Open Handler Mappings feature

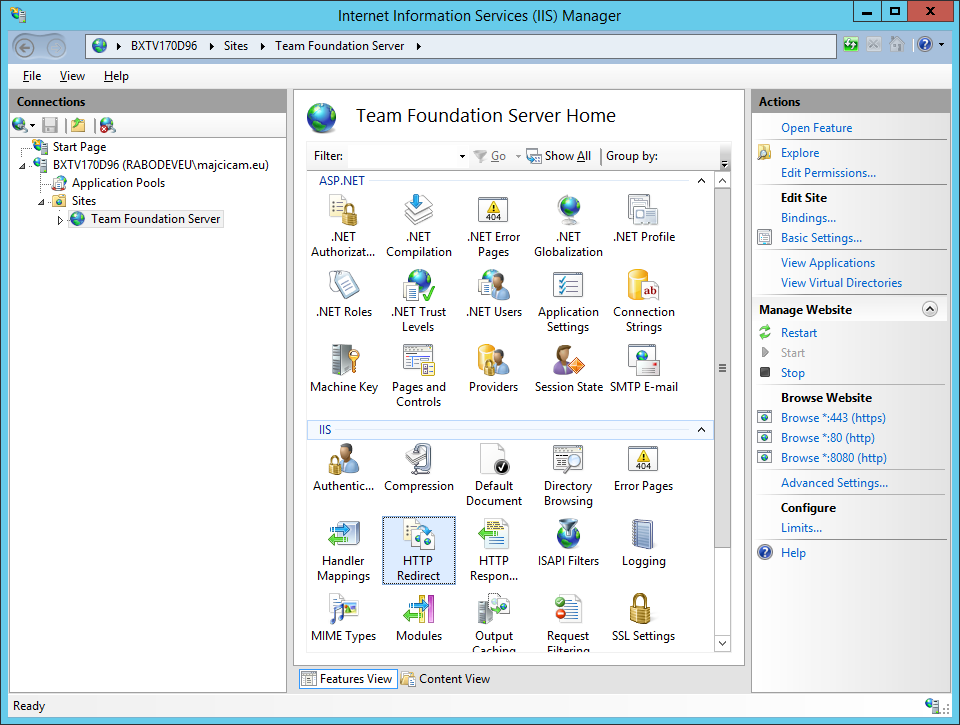click(x=343, y=550)
